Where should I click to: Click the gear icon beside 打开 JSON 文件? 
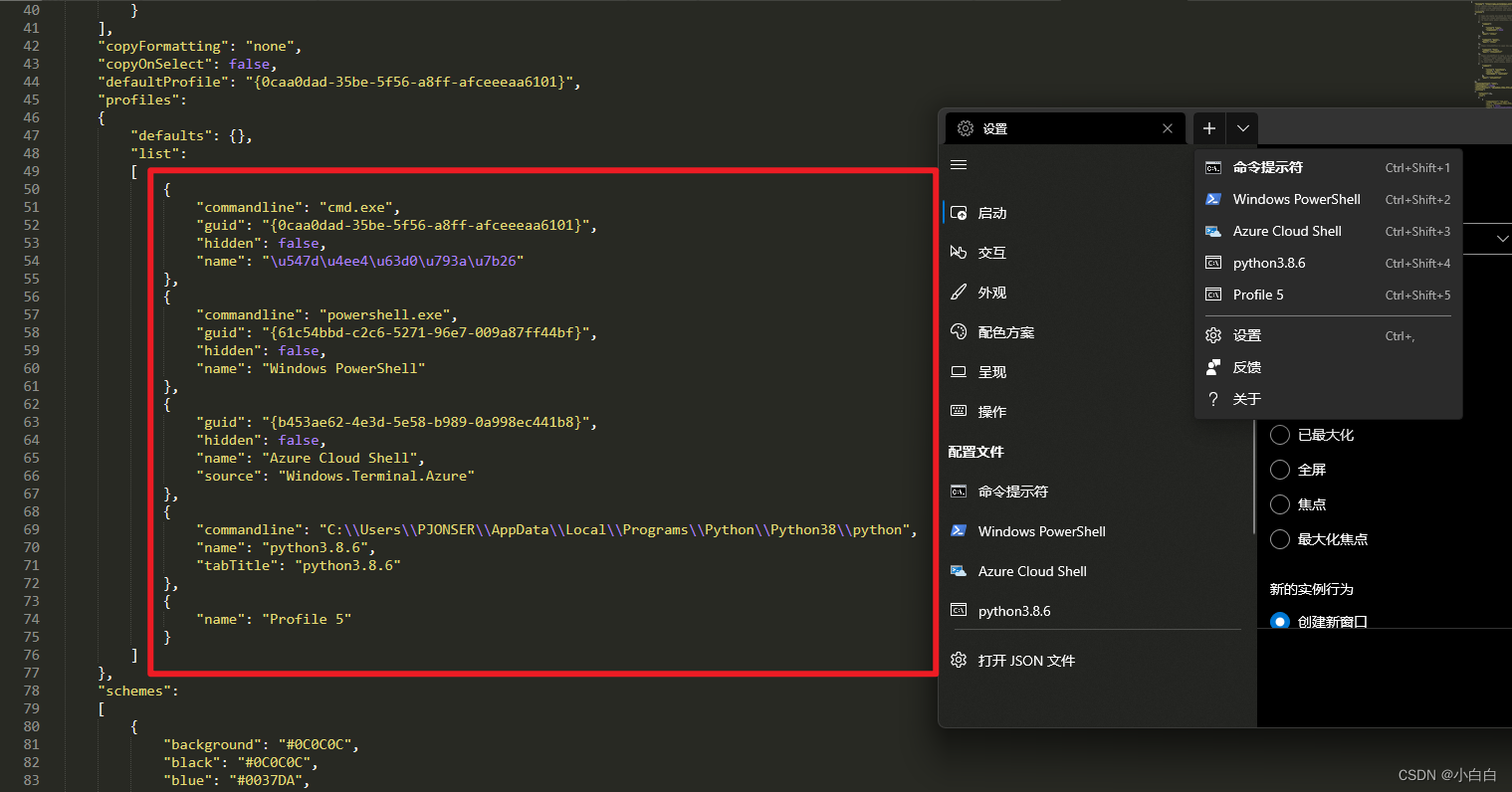pos(959,660)
